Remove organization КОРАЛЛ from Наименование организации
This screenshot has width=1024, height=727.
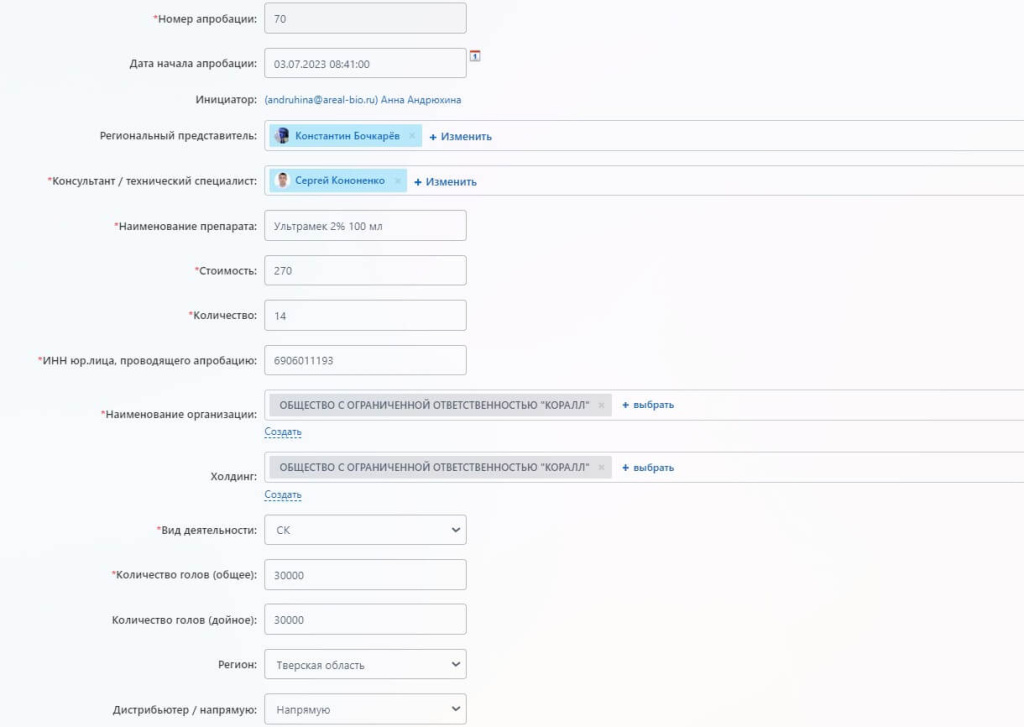pyautogui.click(x=601, y=405)
